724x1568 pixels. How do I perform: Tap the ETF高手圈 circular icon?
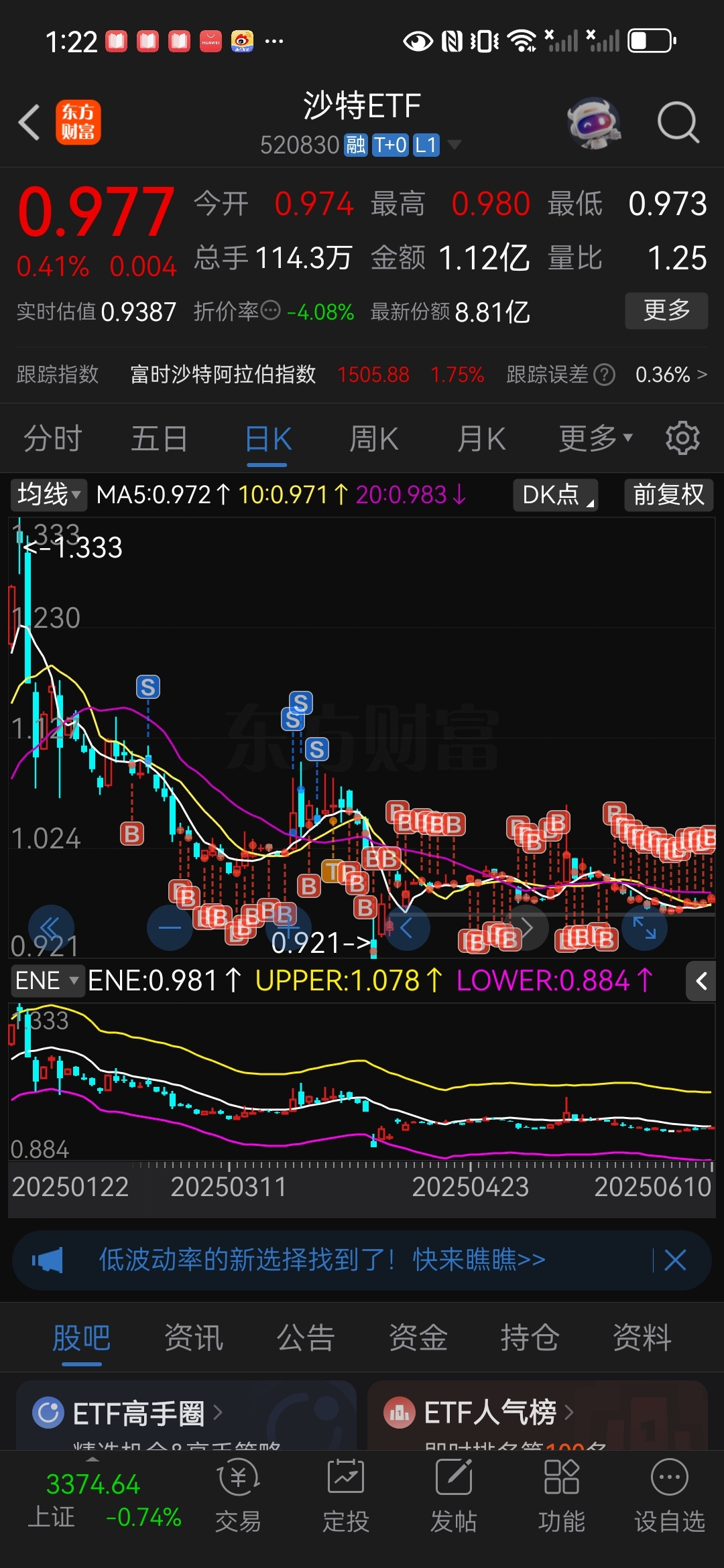coord(48,1413)
